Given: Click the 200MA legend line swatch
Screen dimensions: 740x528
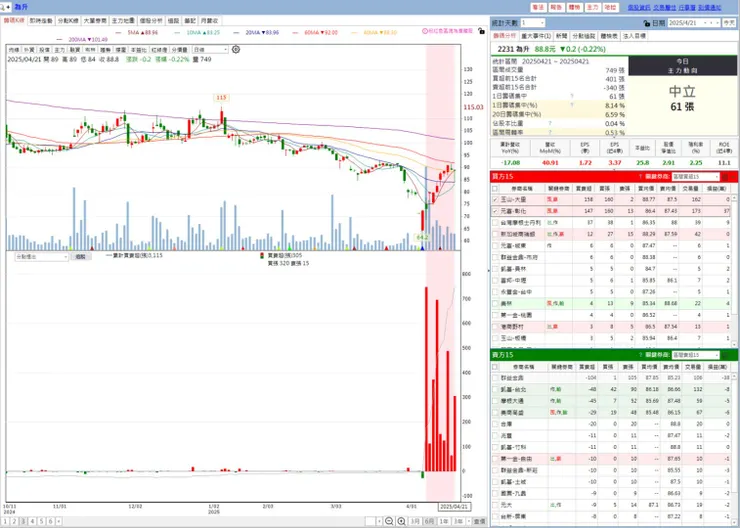Looking at the screenshot, I should 59,40.
